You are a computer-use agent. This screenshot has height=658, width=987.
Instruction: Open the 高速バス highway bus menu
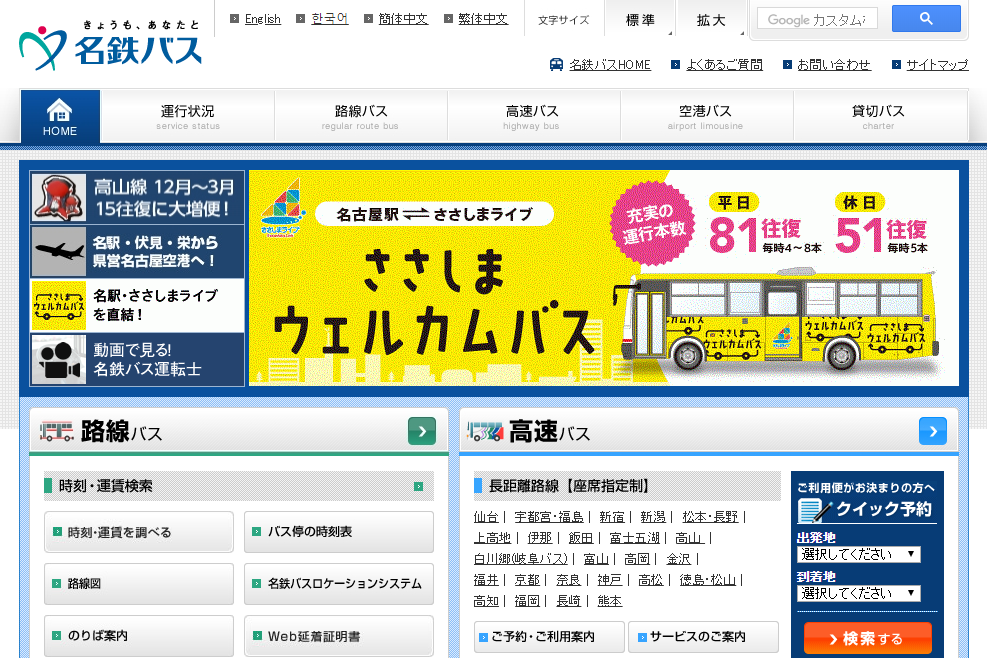coord(532,116)
